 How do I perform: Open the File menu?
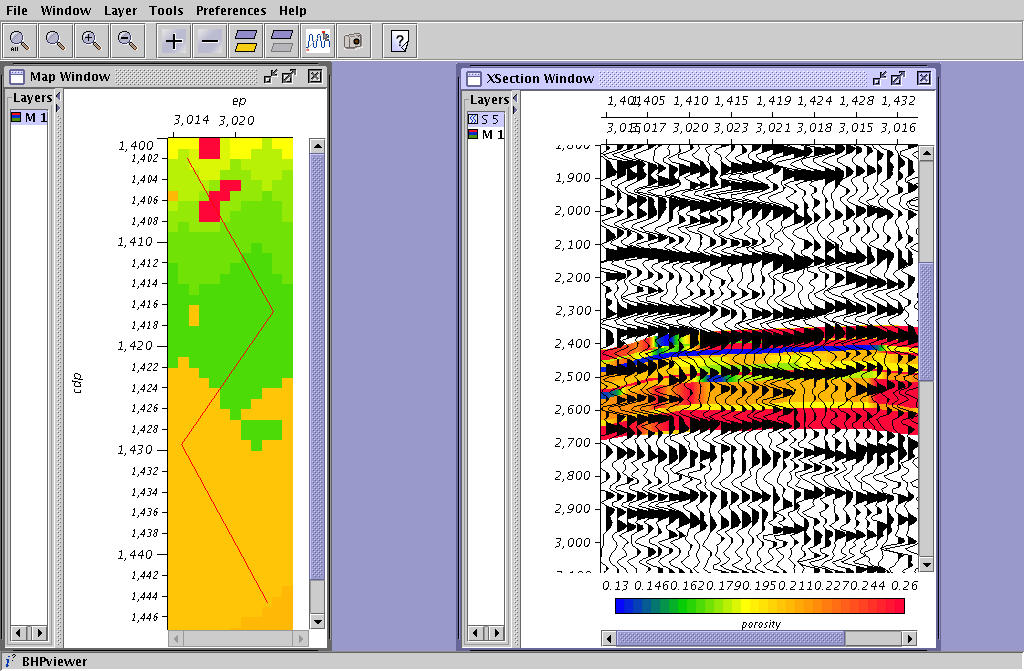tap(17, 10)
